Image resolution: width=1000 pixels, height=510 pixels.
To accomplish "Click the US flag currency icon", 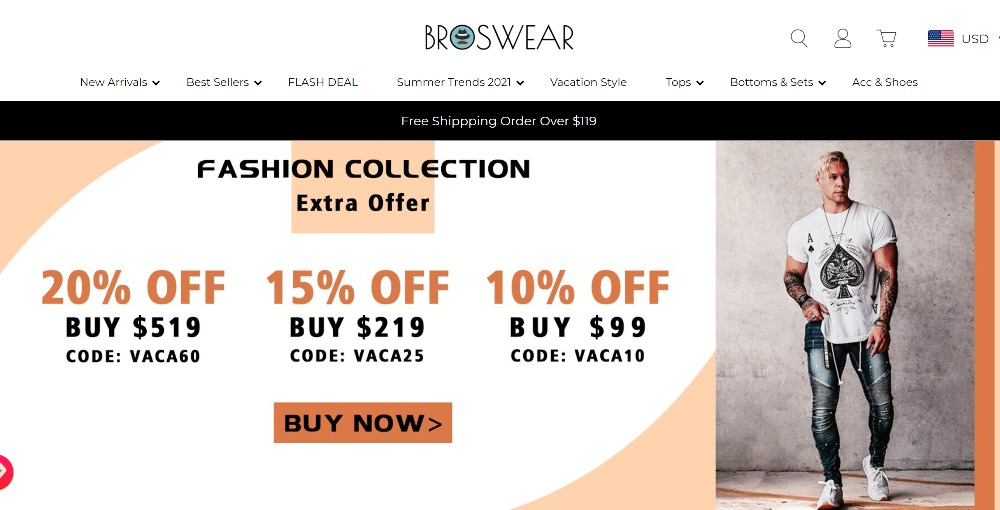I will coord(941,38).
